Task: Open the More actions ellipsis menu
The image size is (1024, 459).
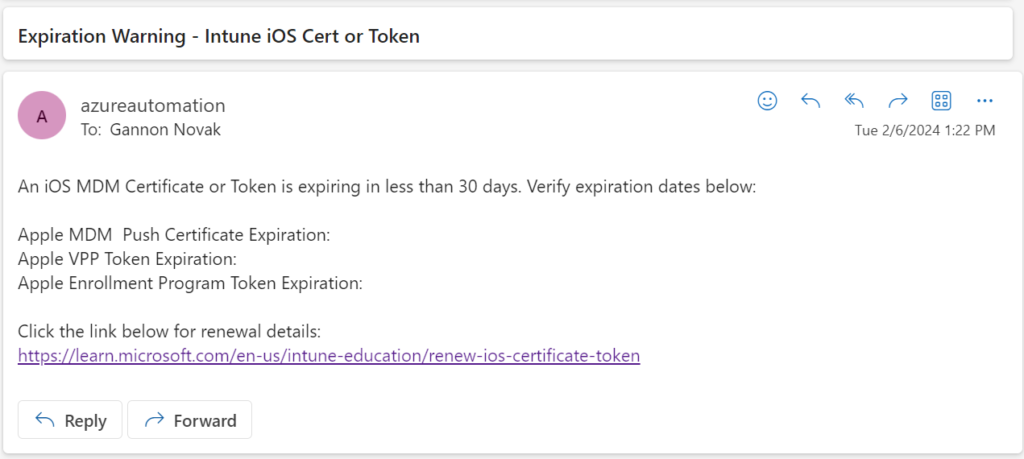Action: (985, 100)
